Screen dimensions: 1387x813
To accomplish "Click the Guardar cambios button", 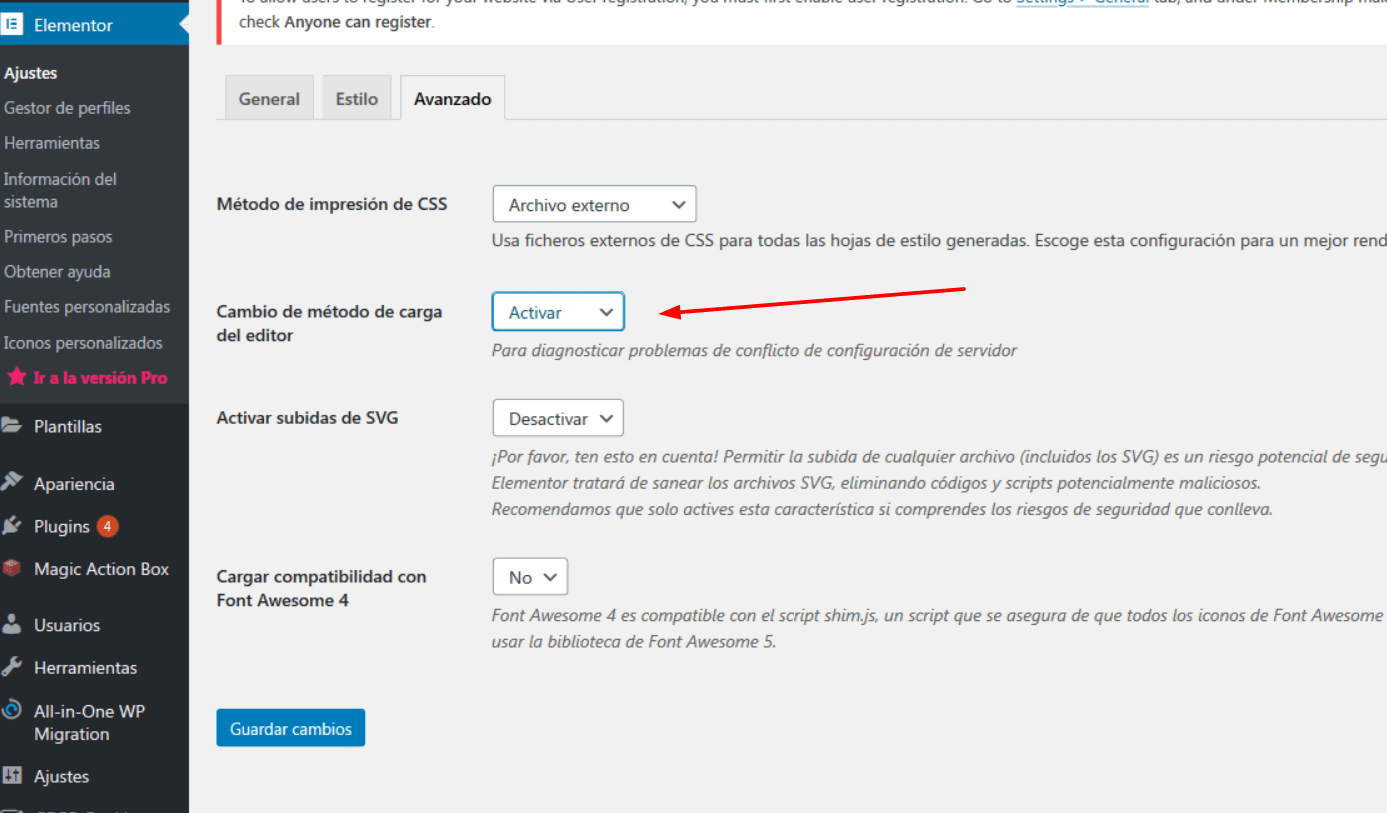I will (x=291, y=728).
